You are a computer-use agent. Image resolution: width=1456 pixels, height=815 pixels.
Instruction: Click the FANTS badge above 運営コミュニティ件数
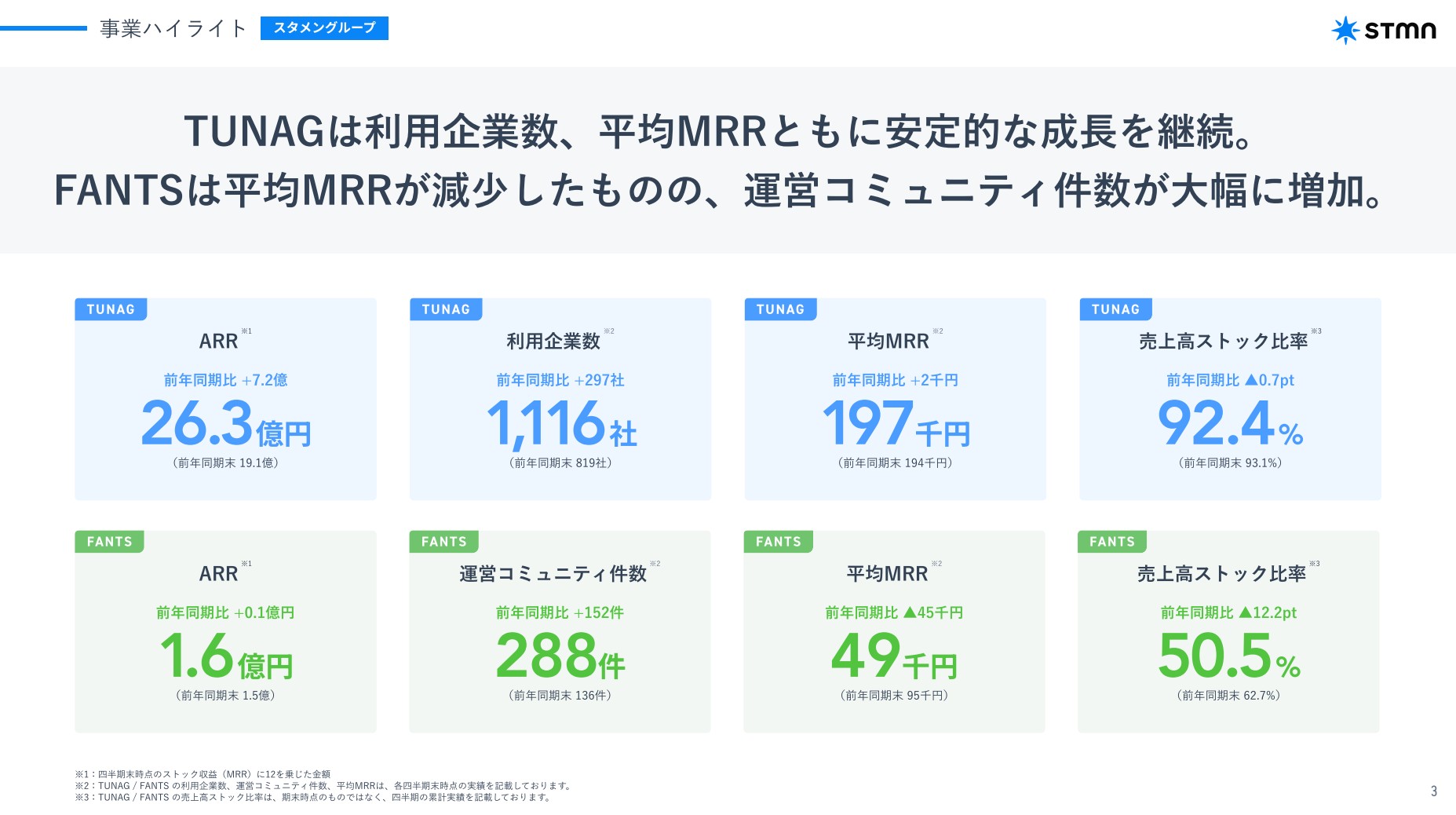(444, 541)
